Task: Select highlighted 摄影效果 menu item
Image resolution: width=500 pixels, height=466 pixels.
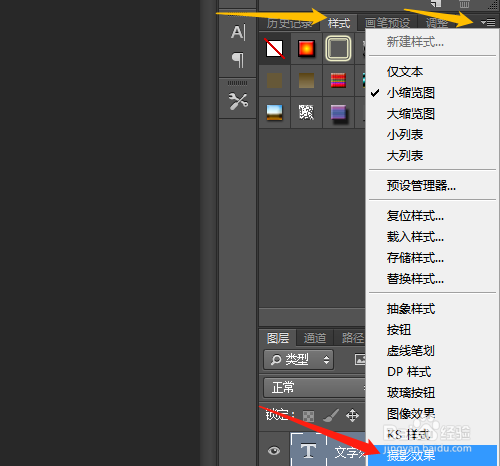Action: [432, 455]
